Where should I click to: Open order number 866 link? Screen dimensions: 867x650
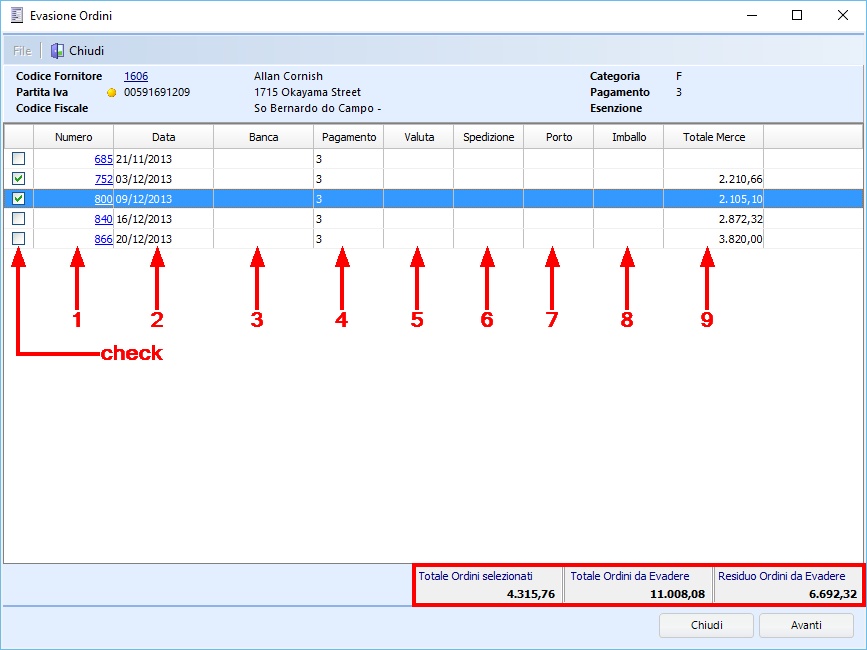[103, 239]
